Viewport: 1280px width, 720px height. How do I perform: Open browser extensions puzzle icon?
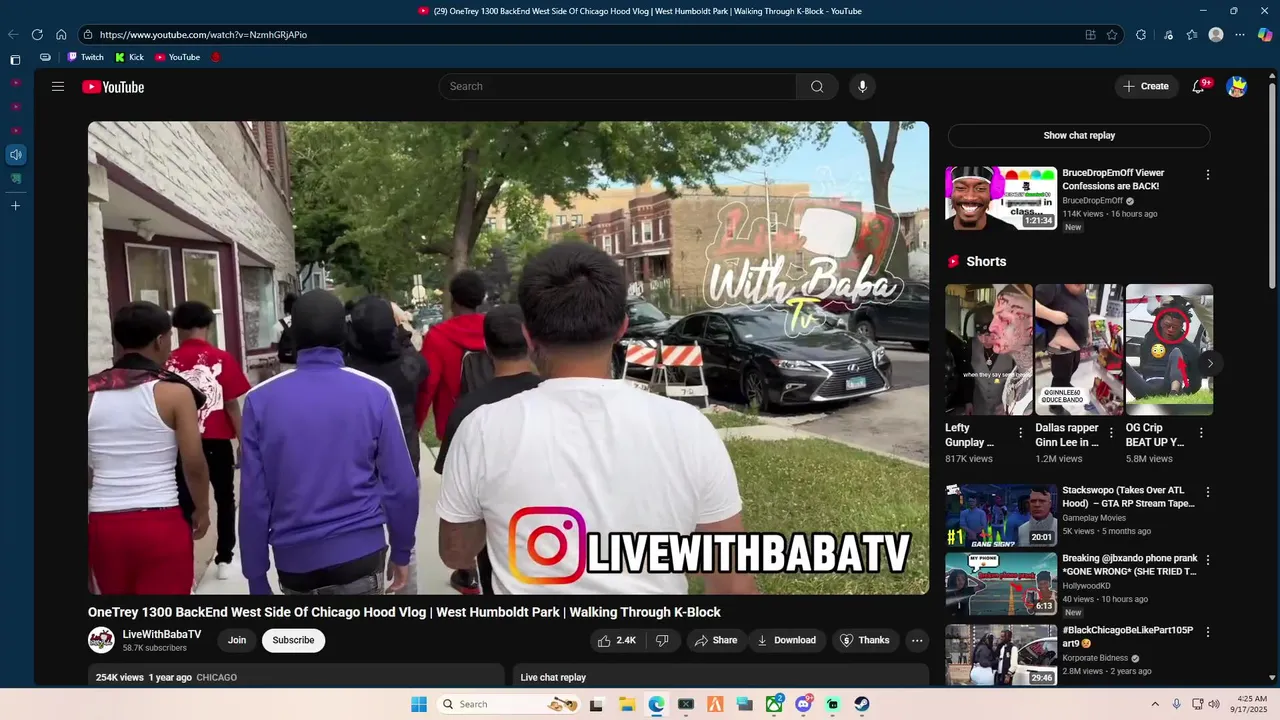pos(1141,35)
